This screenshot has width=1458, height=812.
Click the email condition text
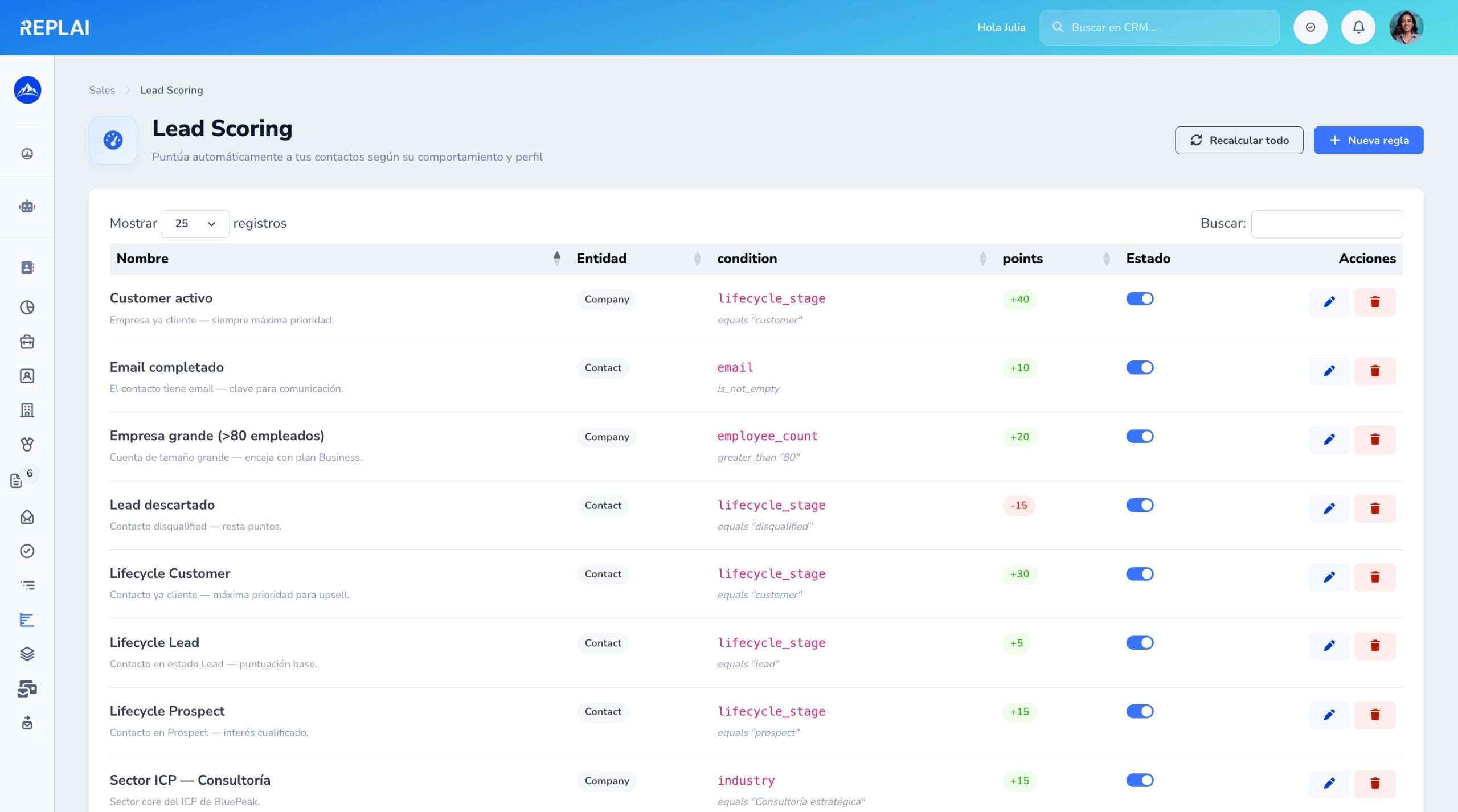[735, 367]
